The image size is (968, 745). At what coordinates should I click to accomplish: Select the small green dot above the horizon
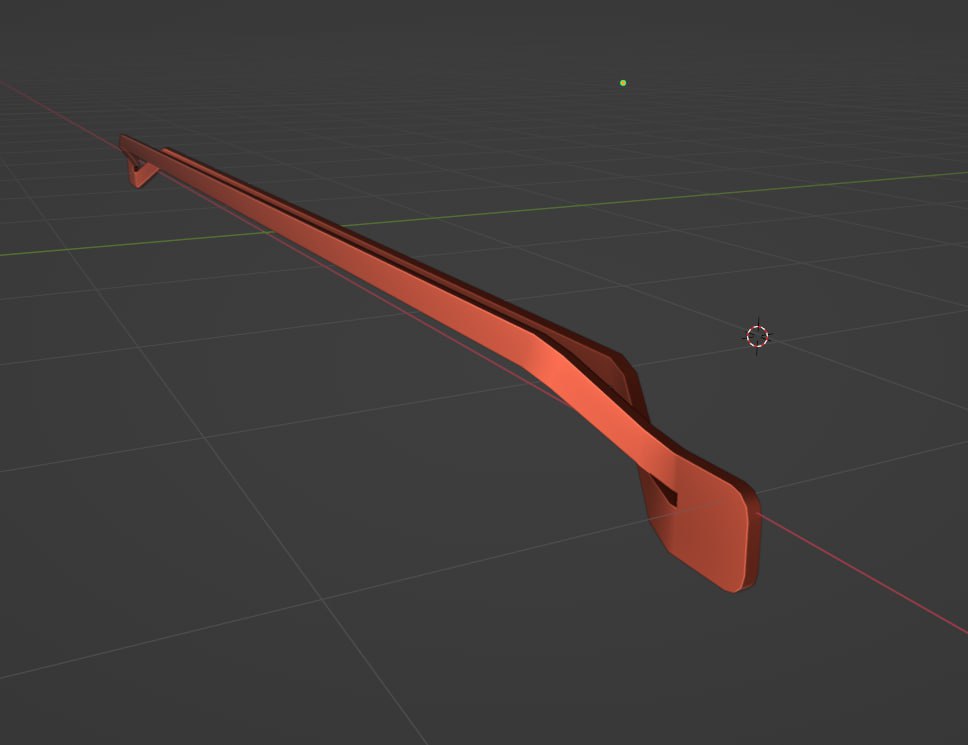[x=623, y=83]
